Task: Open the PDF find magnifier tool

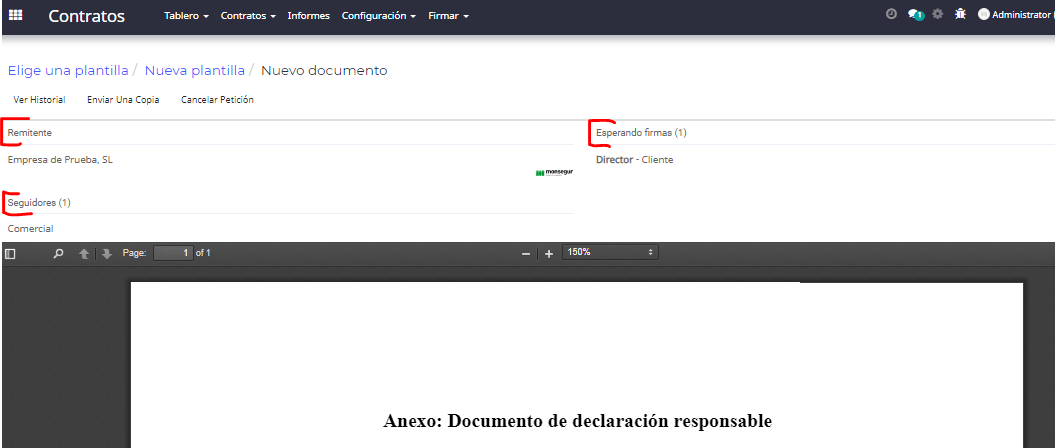Action: pos(59,254)
